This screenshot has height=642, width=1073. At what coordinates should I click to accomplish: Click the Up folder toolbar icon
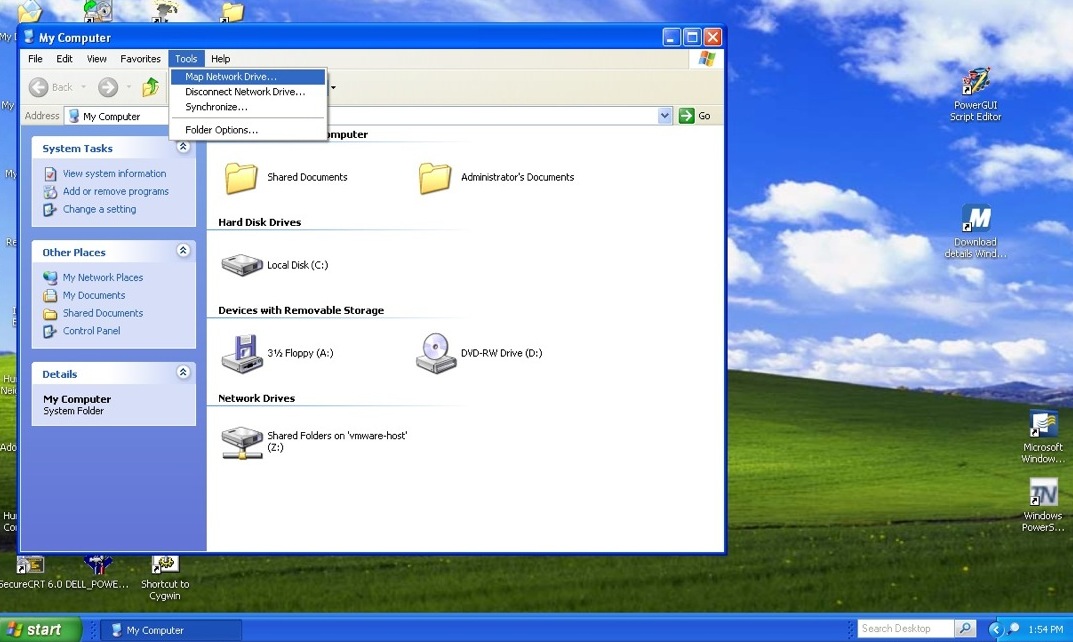pyautogui.click(x=151, y=87)
